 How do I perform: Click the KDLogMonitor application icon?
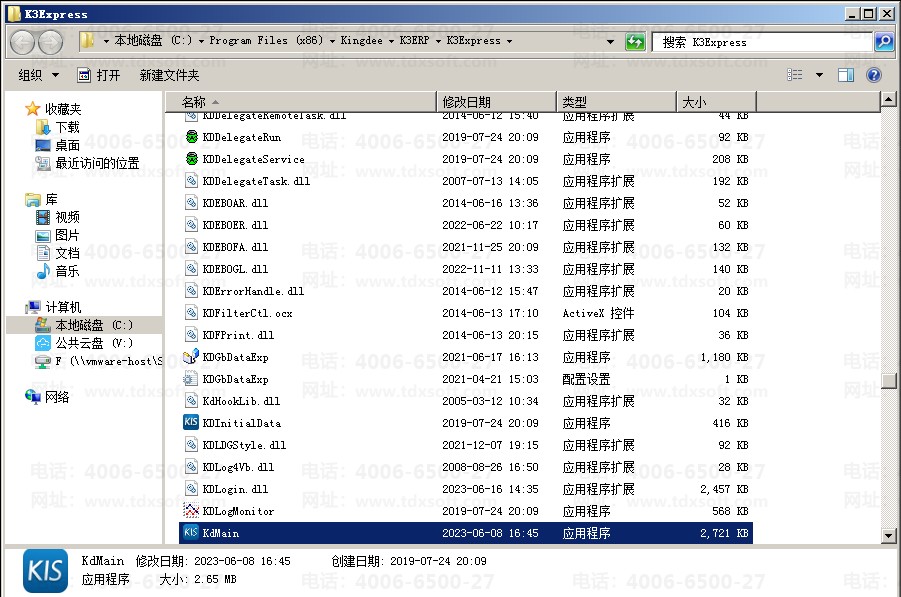(191, 511)
